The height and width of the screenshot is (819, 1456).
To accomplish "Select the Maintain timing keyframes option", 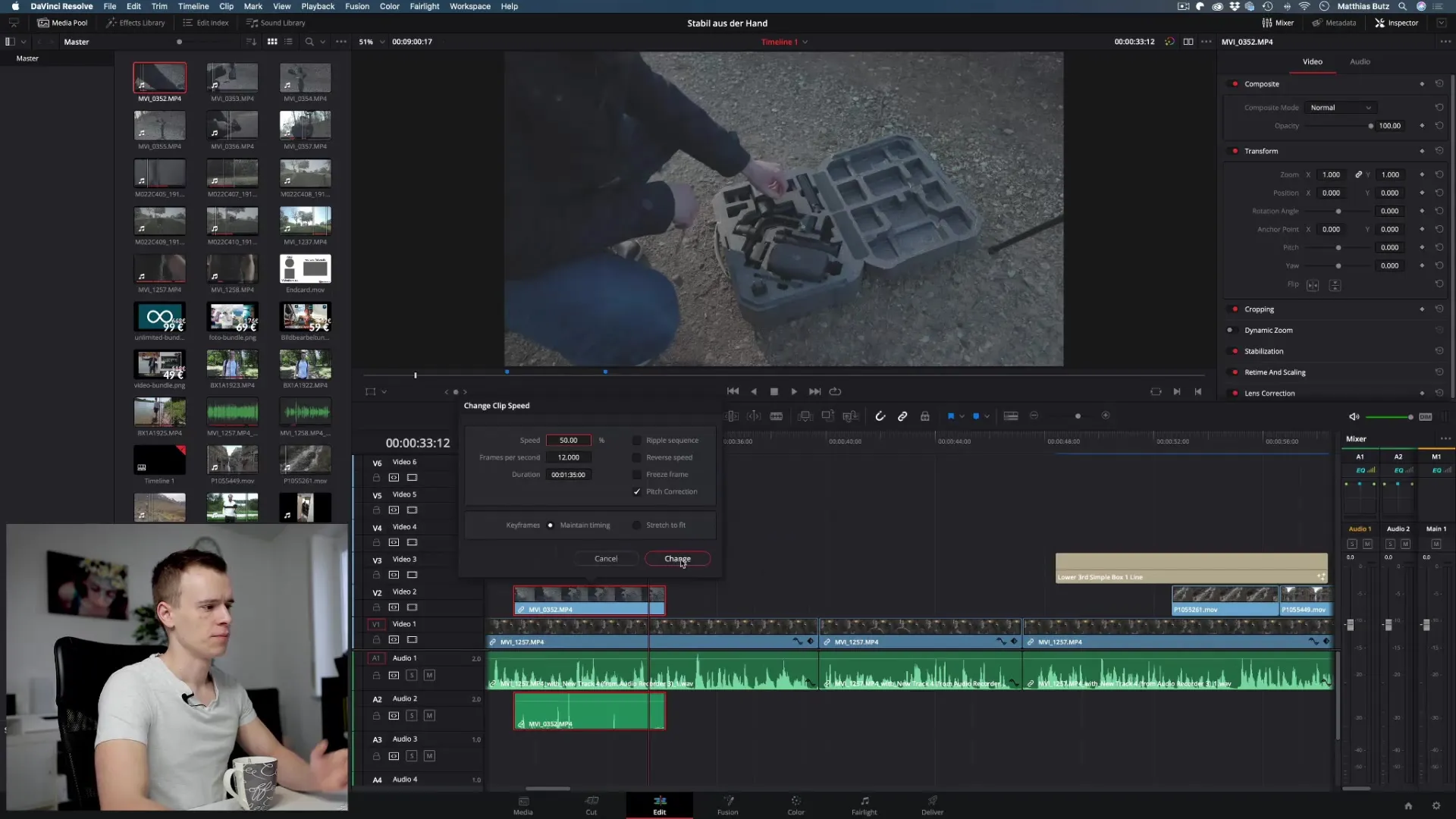I will (x=551, y=525).
